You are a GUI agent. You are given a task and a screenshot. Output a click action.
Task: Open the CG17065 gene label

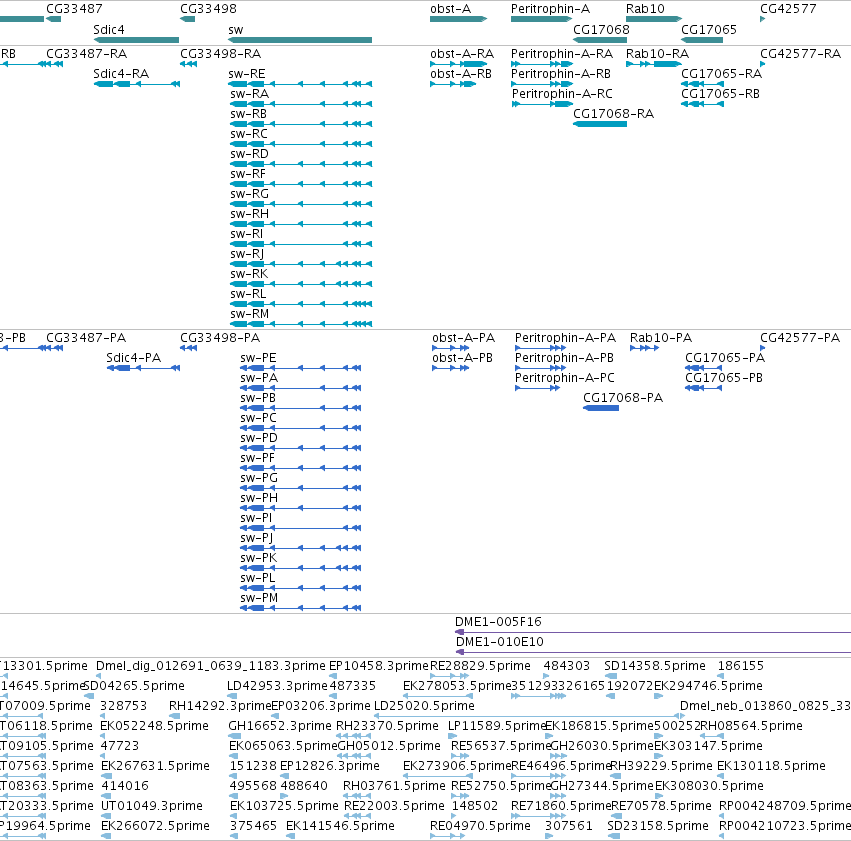pos(709,29)
